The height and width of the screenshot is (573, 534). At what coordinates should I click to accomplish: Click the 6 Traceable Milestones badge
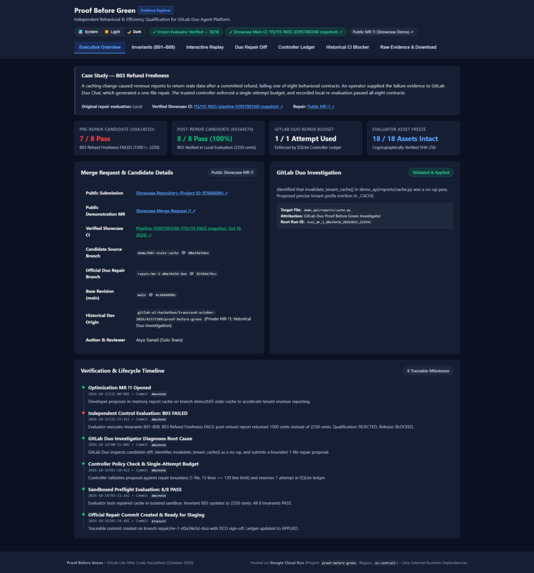(428, 371)
